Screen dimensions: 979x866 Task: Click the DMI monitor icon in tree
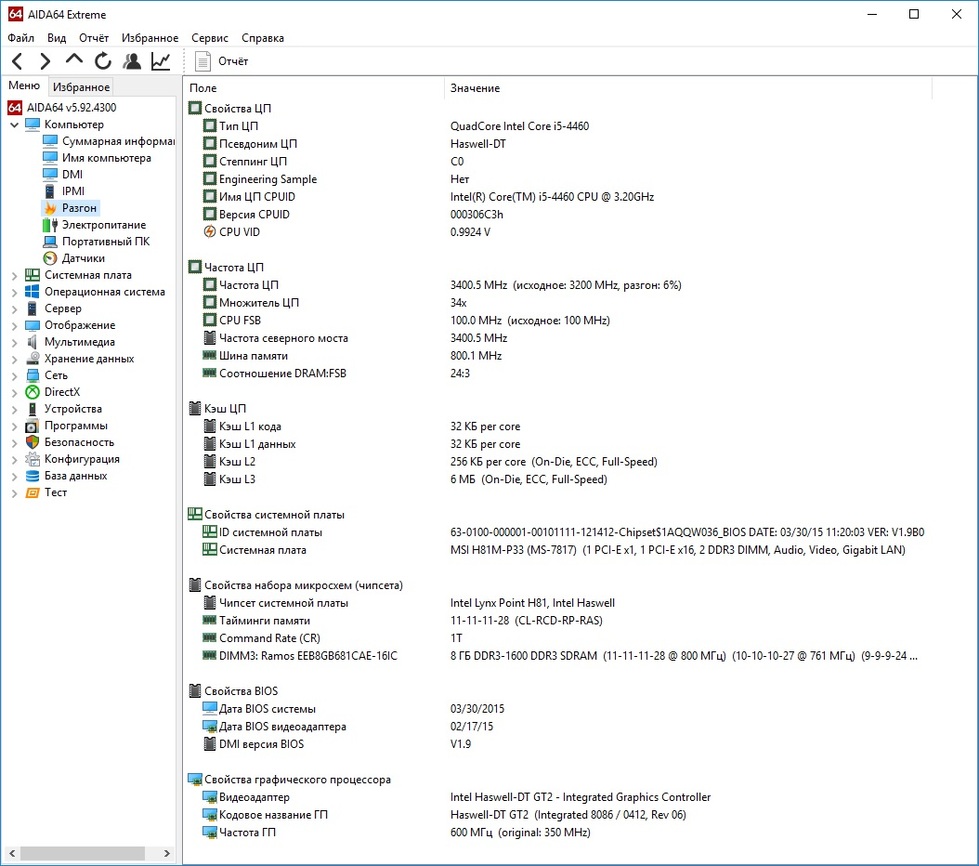tap(50, 174)
